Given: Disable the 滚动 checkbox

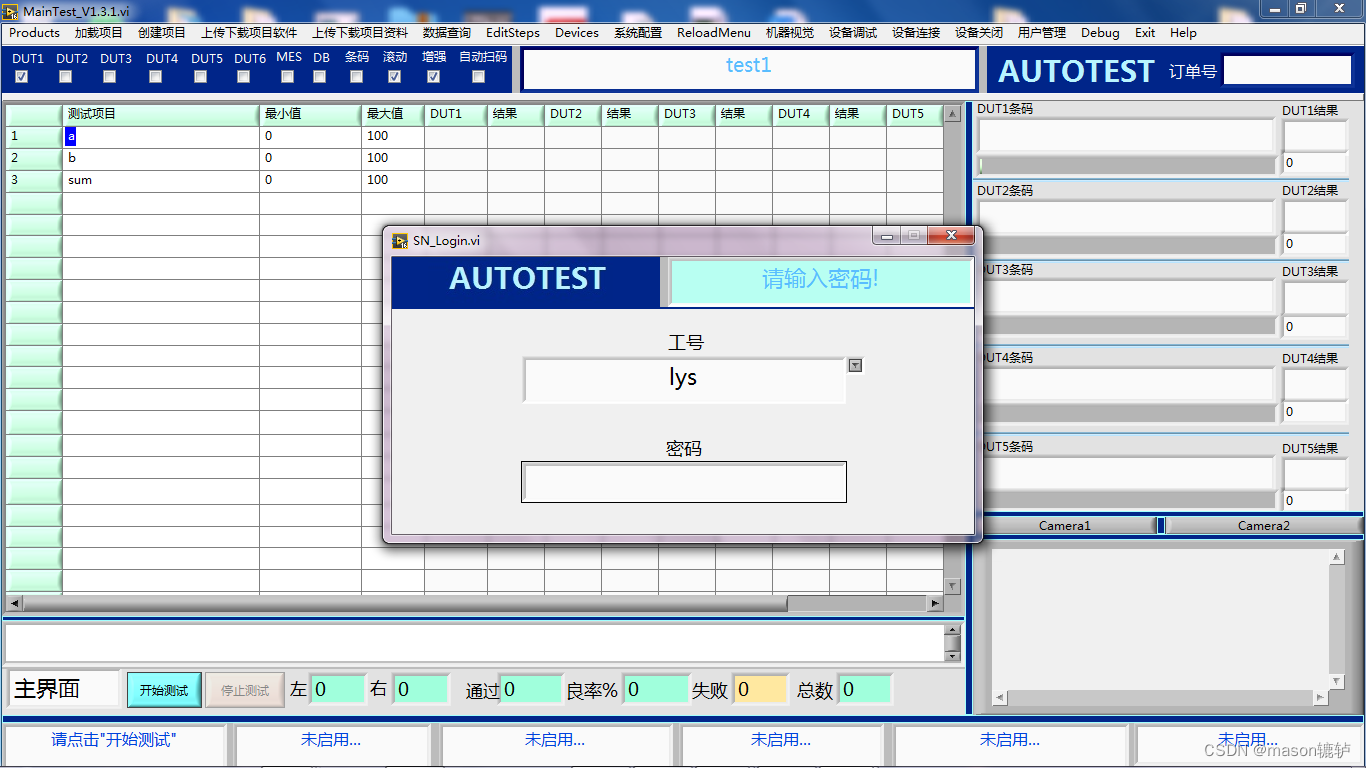Looking at the screenshot, I should (x=395, y=77).
